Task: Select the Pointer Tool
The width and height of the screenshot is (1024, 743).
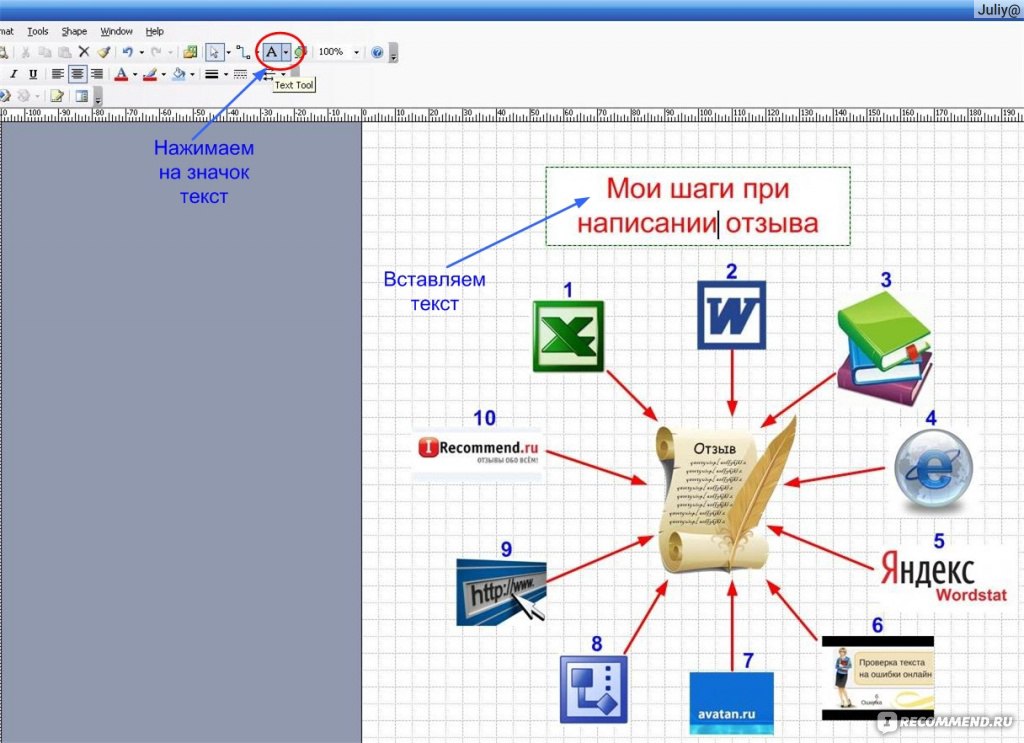Action: (214, 52)
